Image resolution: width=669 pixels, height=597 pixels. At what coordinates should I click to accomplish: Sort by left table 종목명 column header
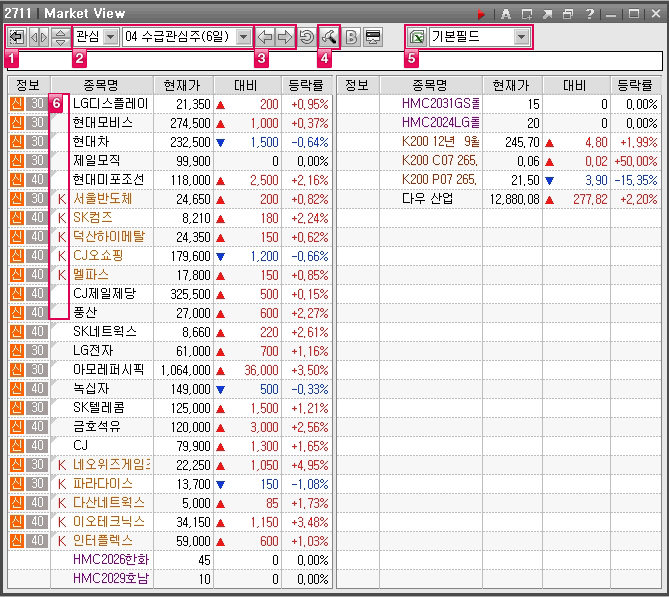pyautogui.click(x=102, y=85)
